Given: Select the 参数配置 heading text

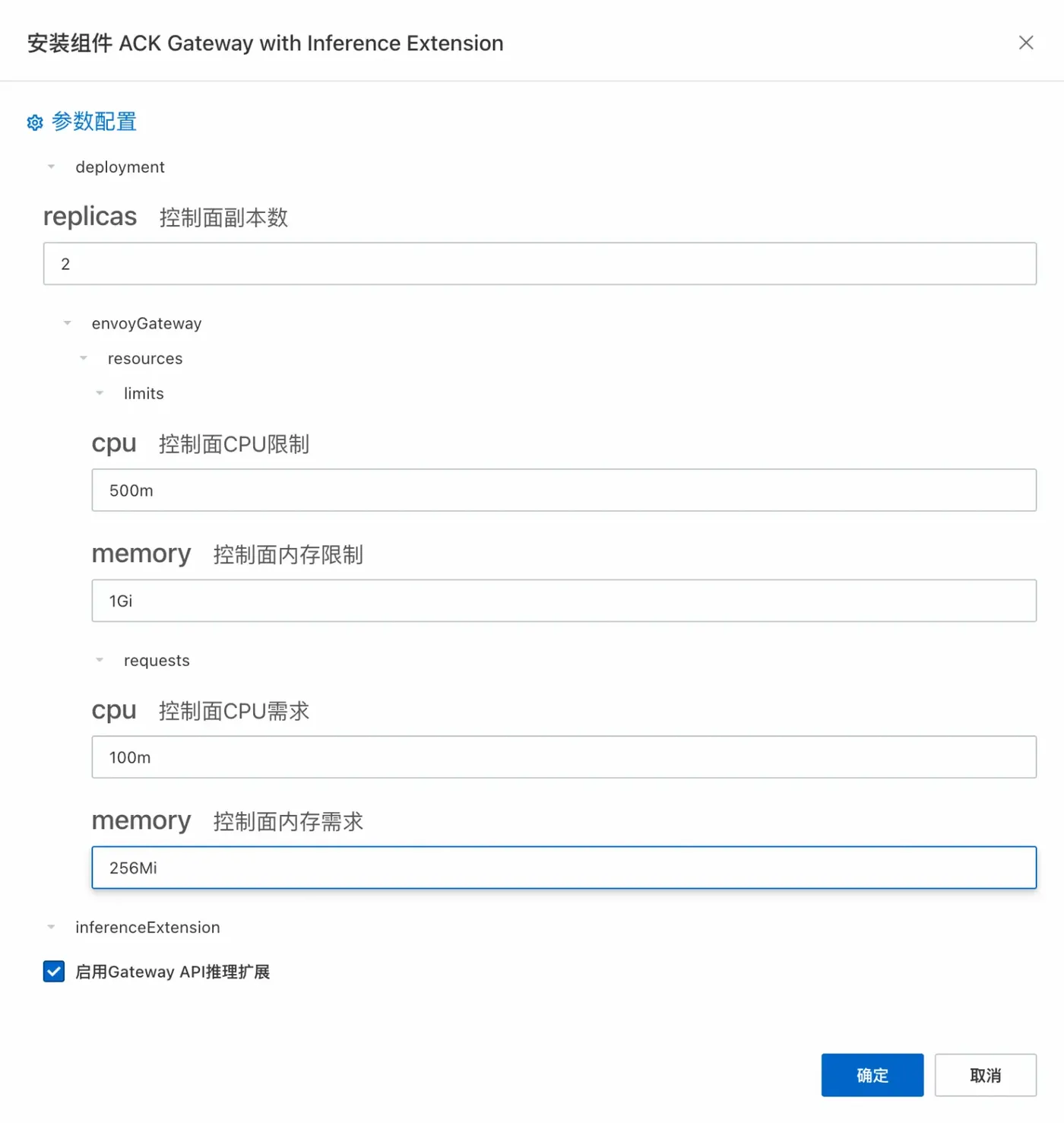Looking at the screenshot, I should [x=94, y=122].
